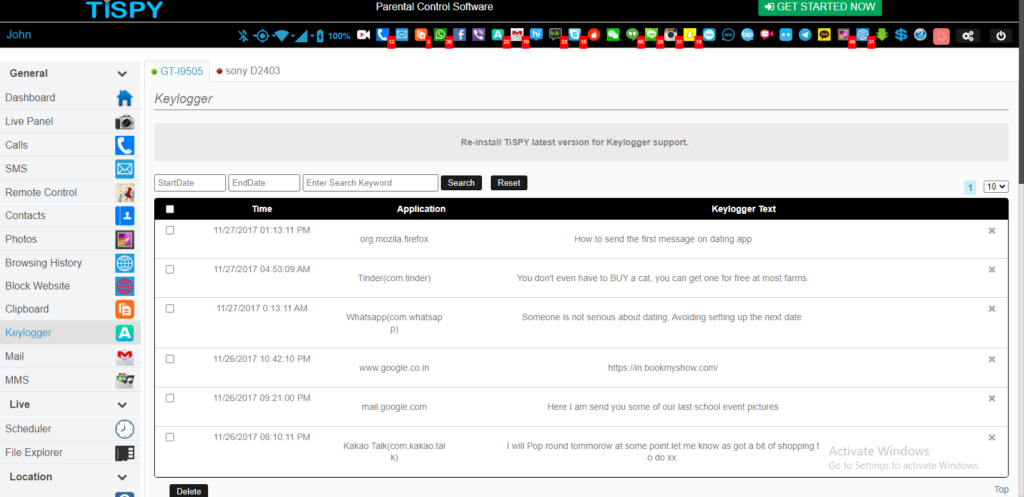
Task: Switch to the sony D2403 device tab
Action: pyautogui.click(x=248, y=71)
